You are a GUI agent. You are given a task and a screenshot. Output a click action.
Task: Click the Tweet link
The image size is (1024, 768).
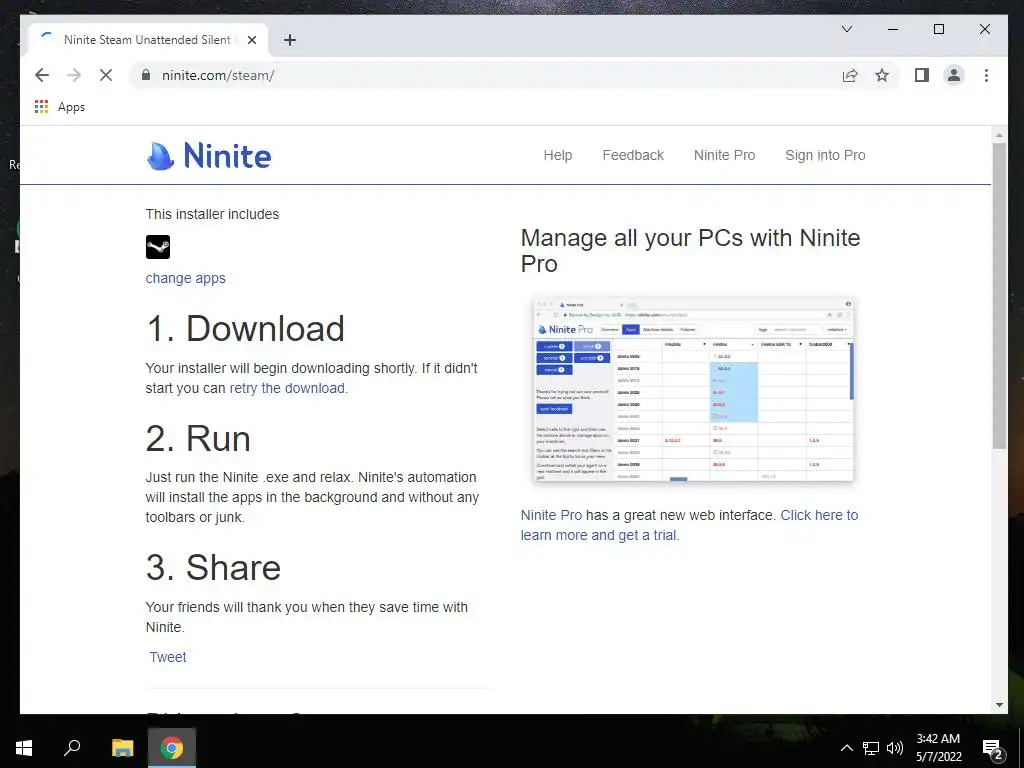click(x=168, y=657)
